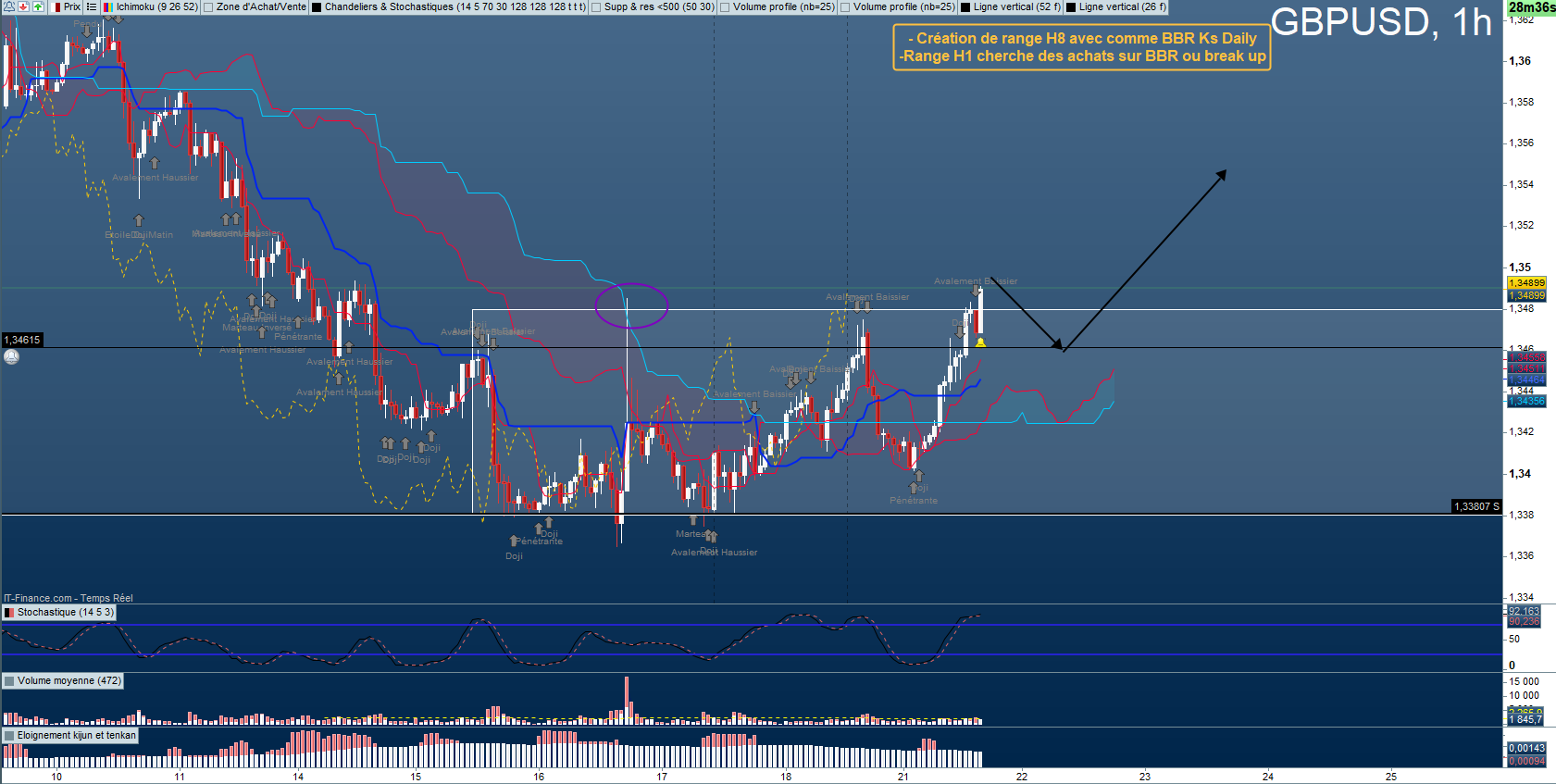This screenshot has width=1556, height=784.
Task: Click the red down-arrow sell icon
Action: tap(23, 6)
